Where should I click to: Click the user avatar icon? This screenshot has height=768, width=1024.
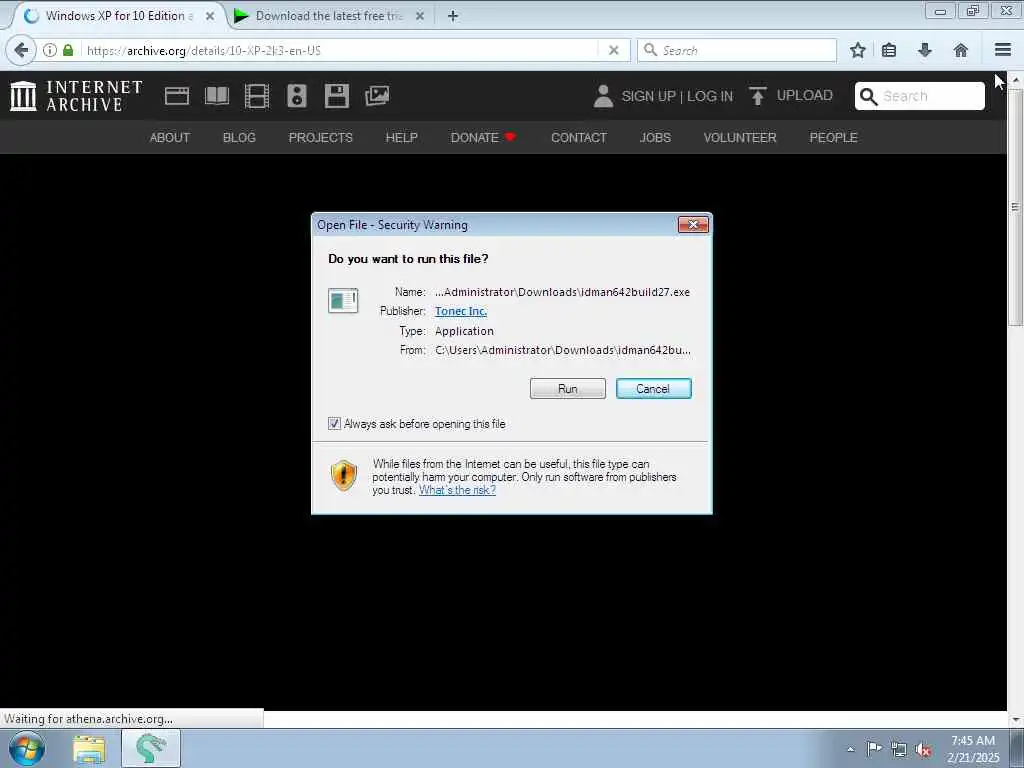[603, 96]
